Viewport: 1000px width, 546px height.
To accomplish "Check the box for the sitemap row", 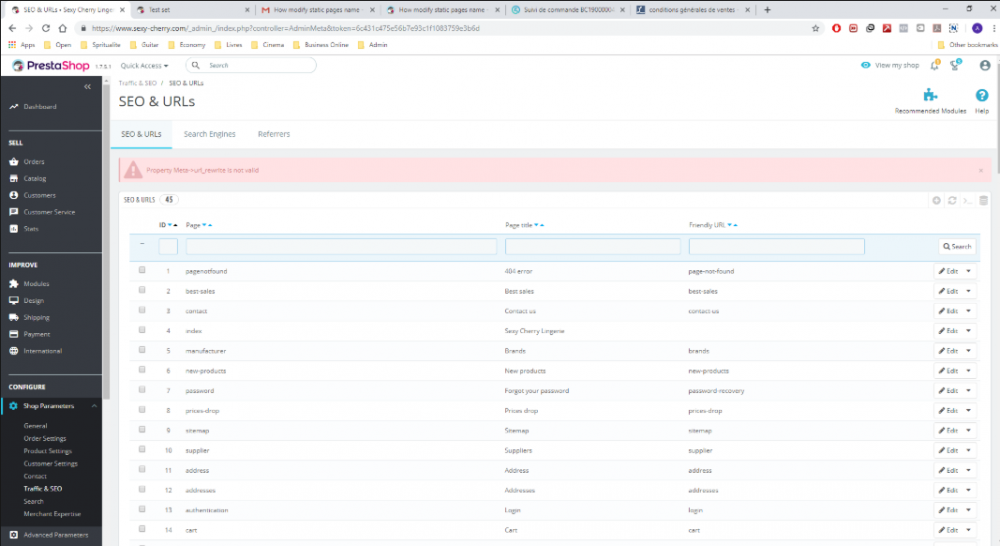I will coord(142,429).
